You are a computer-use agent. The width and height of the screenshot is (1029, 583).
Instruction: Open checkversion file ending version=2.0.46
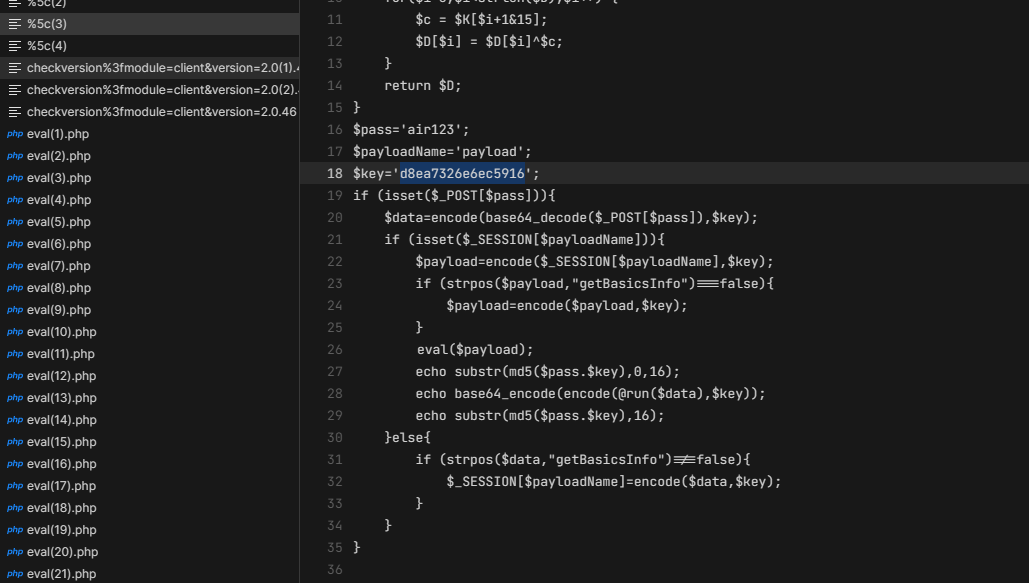click(x=150, y=112)
